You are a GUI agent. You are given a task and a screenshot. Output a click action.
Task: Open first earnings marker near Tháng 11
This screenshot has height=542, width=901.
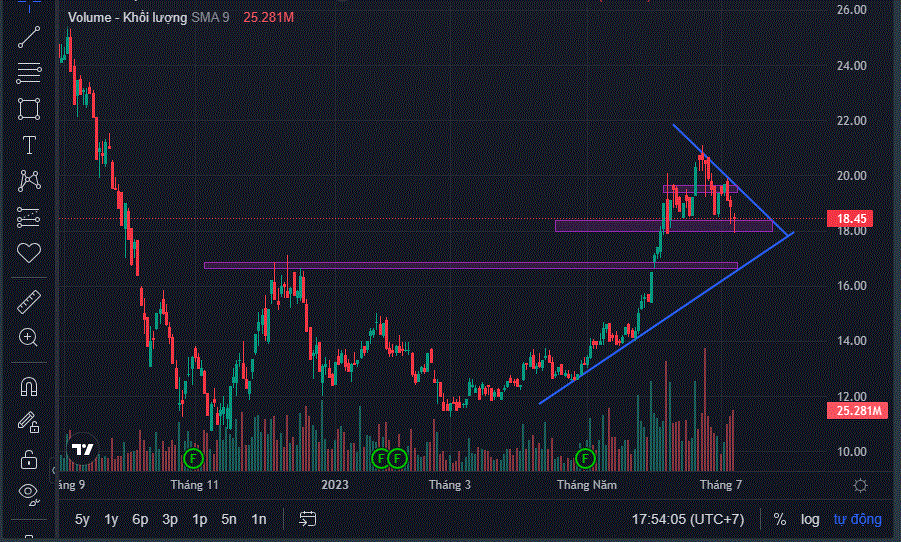193,458
